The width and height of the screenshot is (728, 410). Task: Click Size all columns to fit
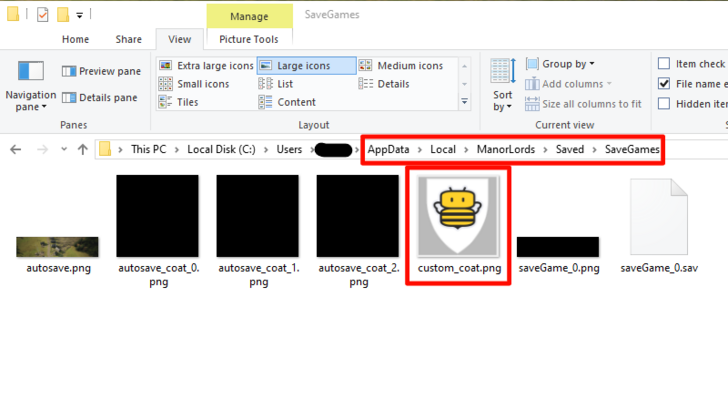(x=583, y=104)
